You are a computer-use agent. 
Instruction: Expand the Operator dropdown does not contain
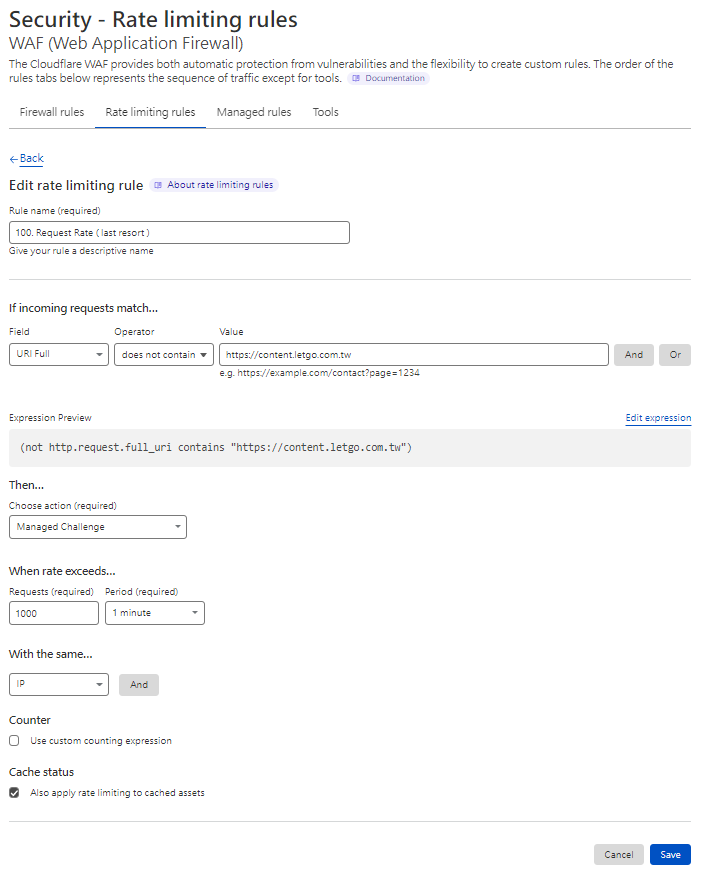[x=164, y=354]
